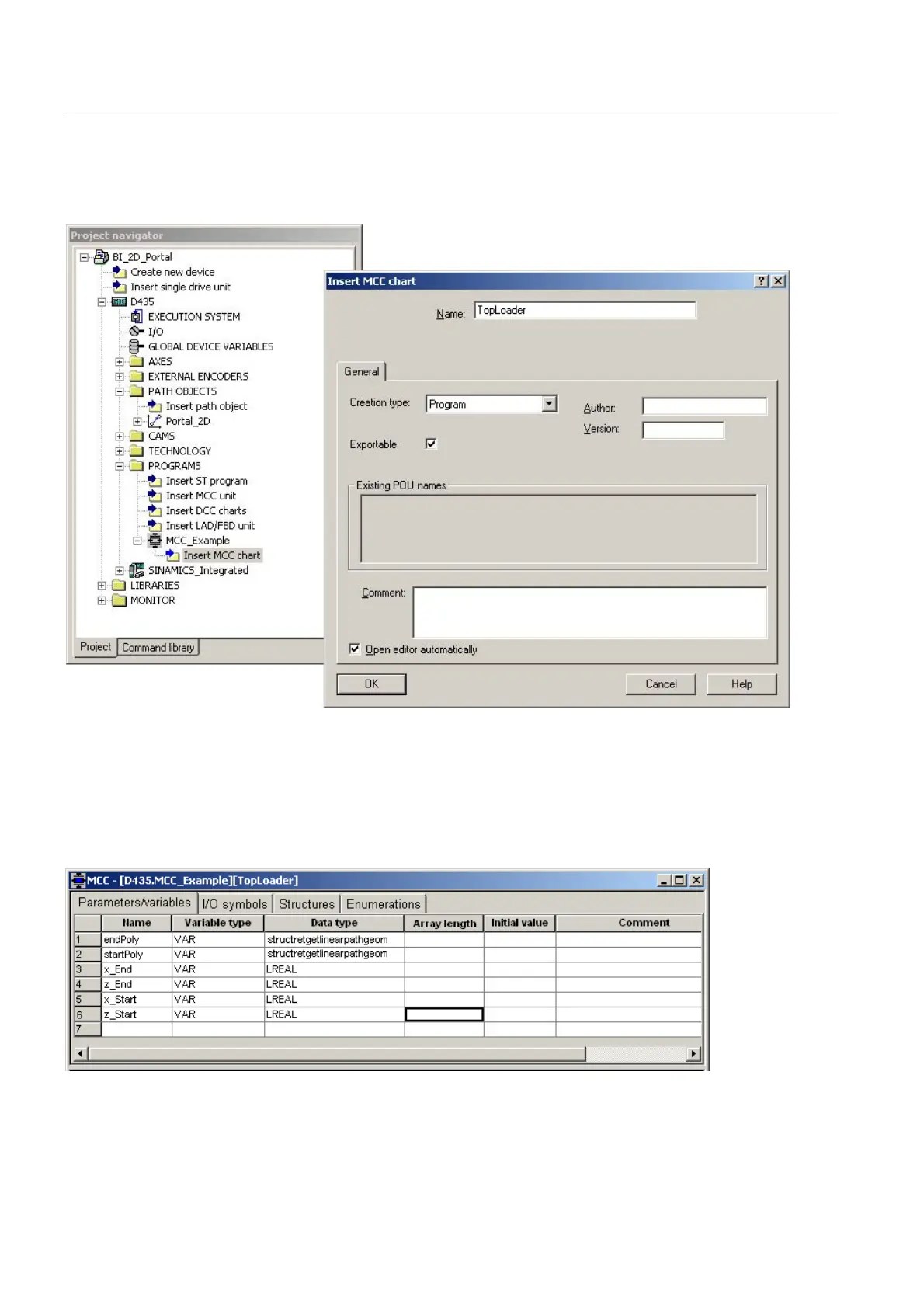The height and width of the screenshot is (1308, 924).
Task: Collapse the MCC_Example node
Action: [x=137, y=541]
